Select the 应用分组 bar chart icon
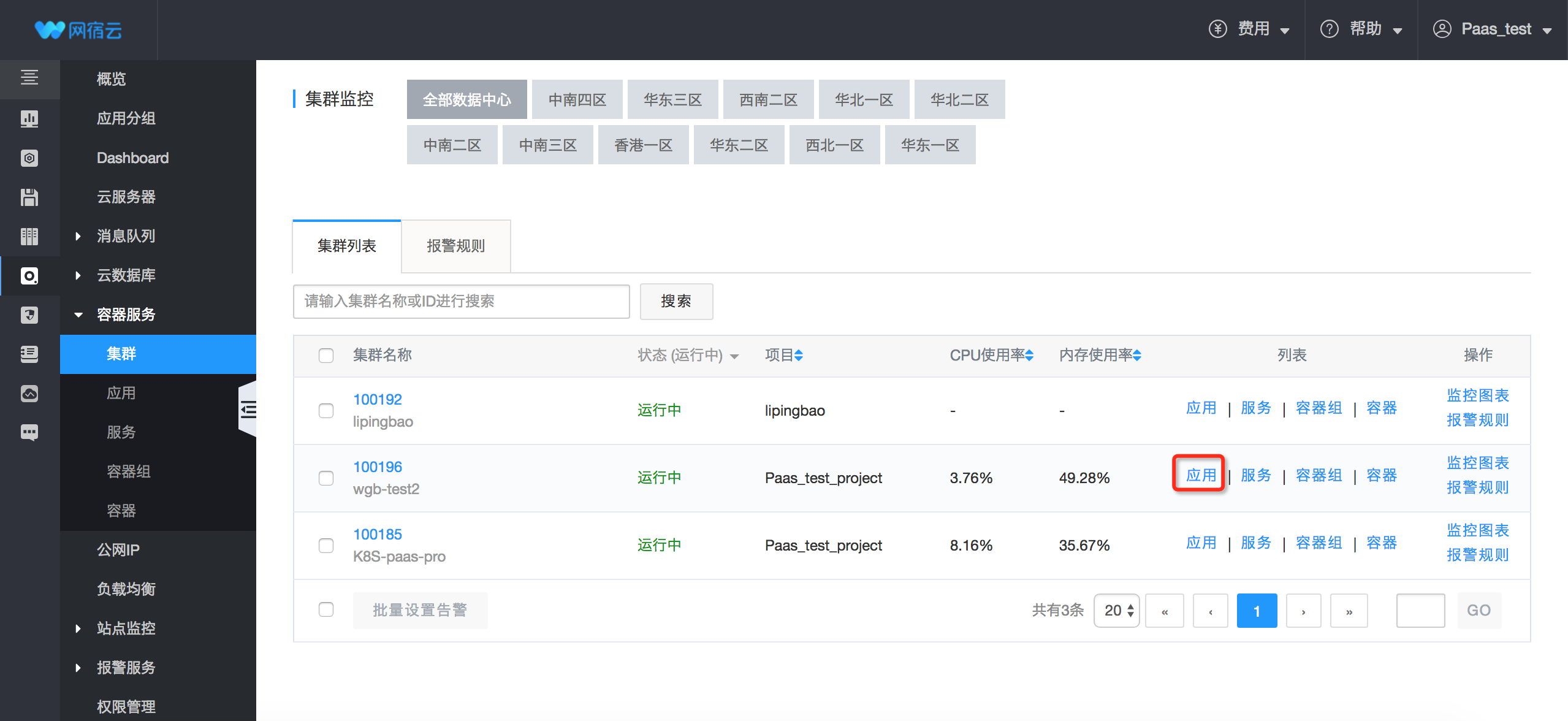Image resolution: width=1568 pixels, height=721 pixels. coord(29,119)
